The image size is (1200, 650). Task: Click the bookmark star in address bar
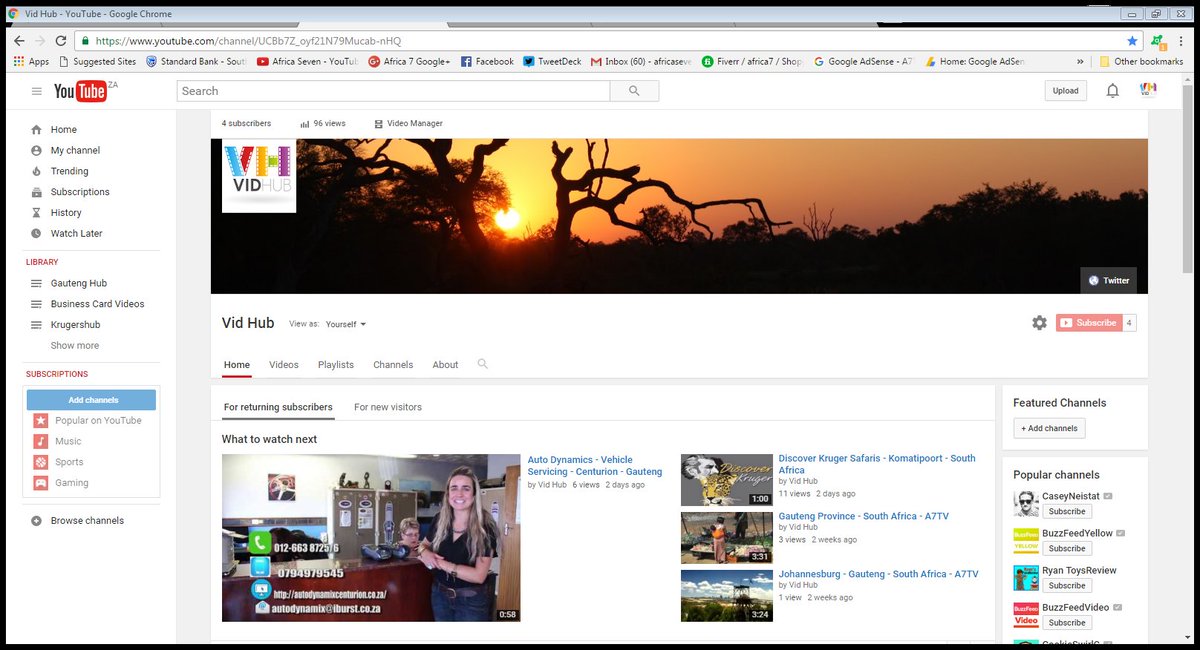[x=1132, y=41]
